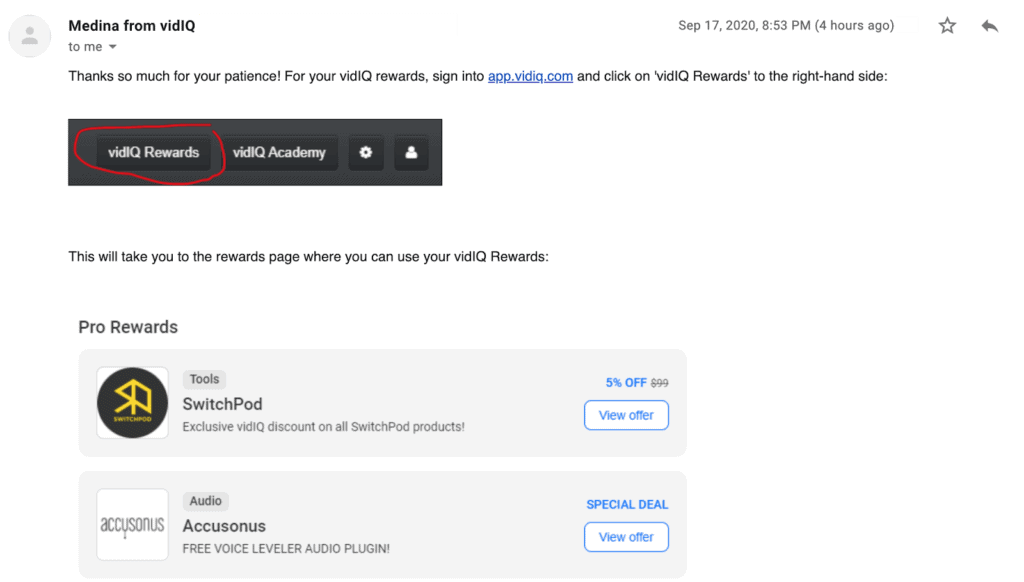Click the Accusonus logo thumbnail
The height and width of the screenshot is (582, 1024).
tap(133, 525)
